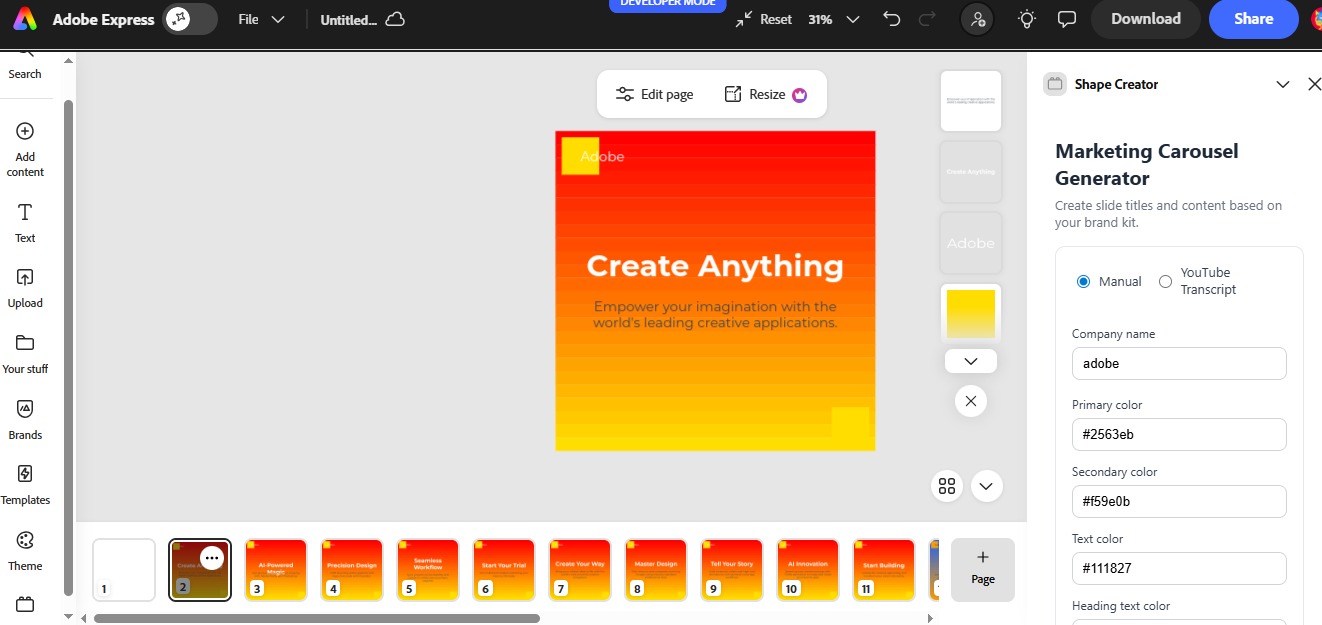Open the three-dot menu on page 2
This screenshot has width=1322, height=625.
(x=211, y=558)
